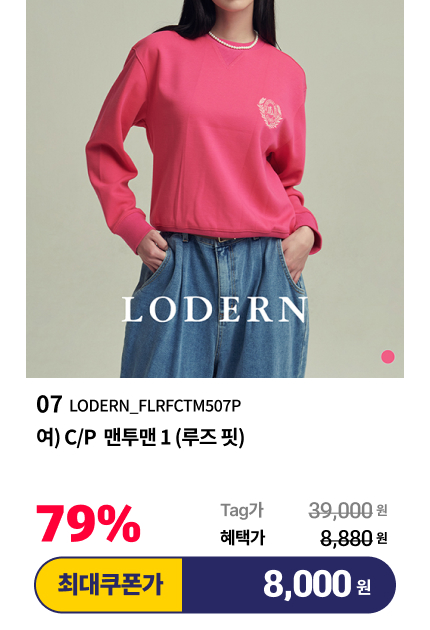430x630 pixels.
Task: Click the struck-through 39,000원 tag price
Action: 348,511
